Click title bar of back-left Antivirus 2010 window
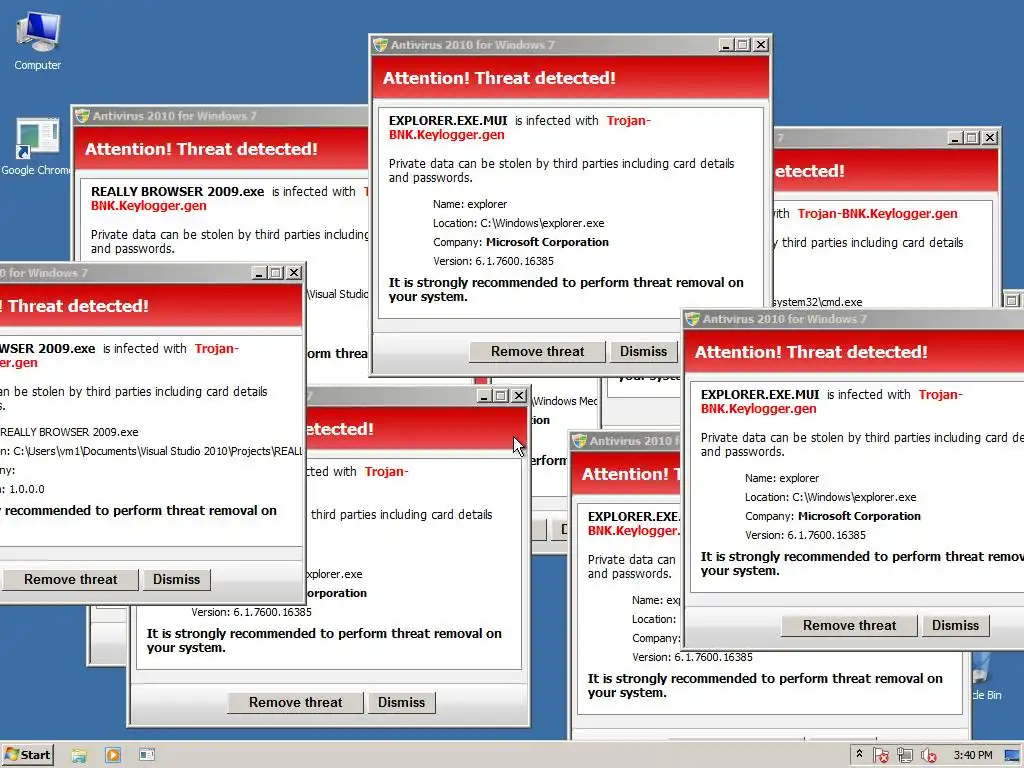1024x768 pixels. point(221,116)
